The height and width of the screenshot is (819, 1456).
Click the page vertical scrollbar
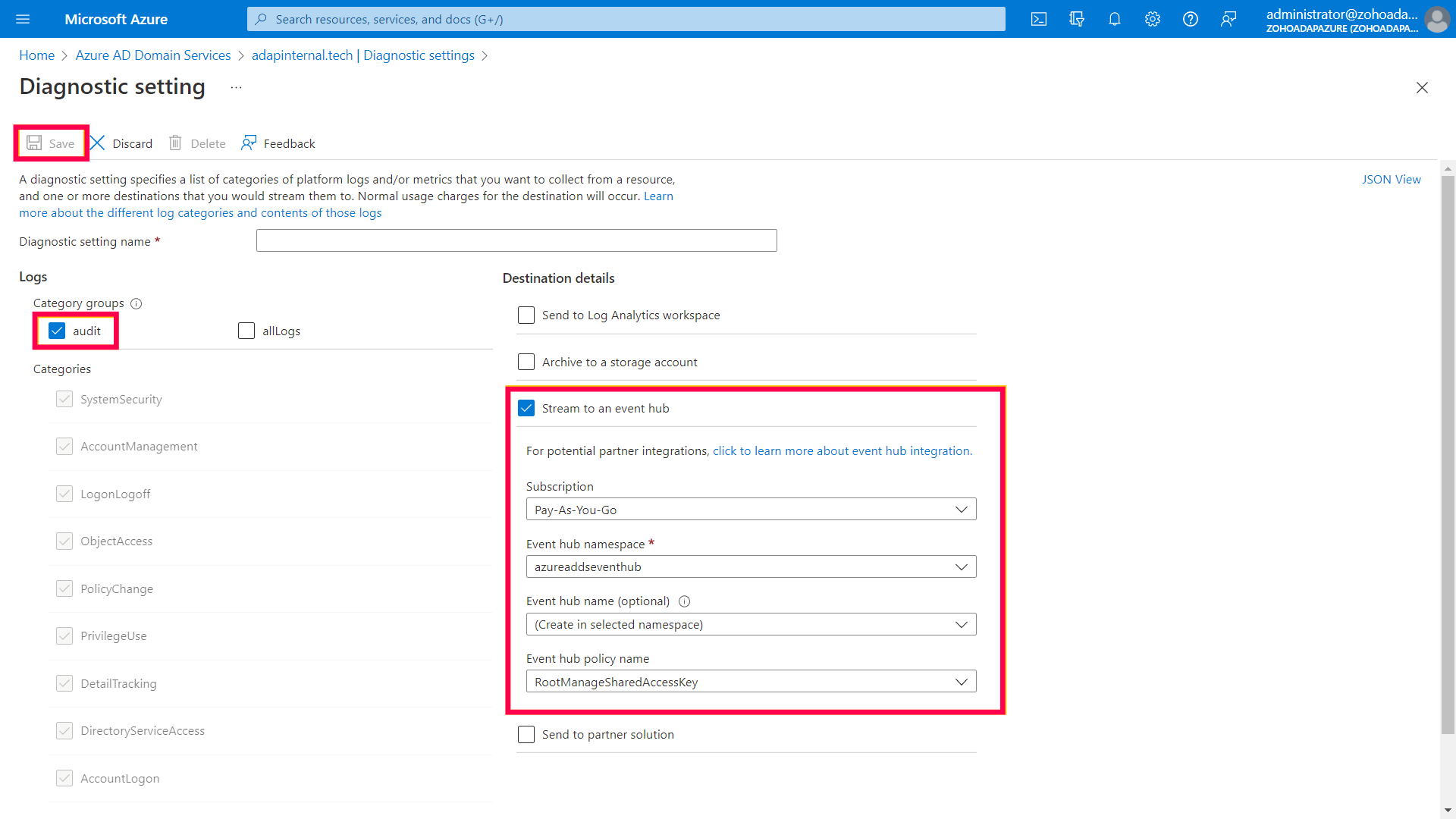(1448, 455)
